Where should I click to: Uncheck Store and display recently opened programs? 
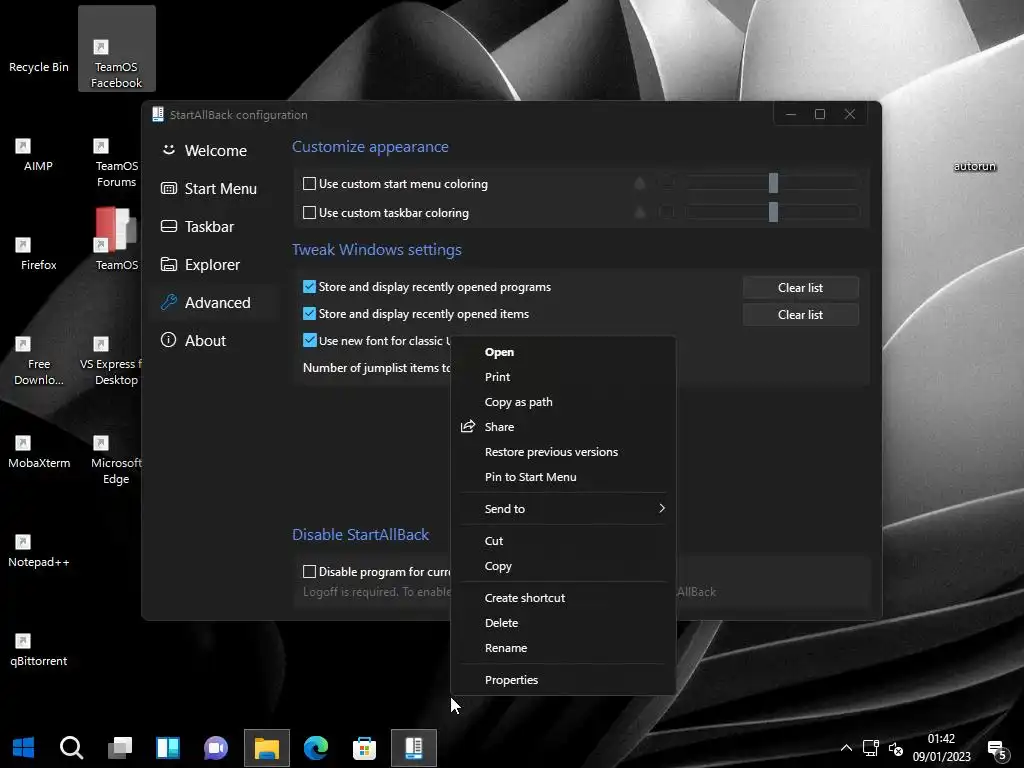pos(310,287)
